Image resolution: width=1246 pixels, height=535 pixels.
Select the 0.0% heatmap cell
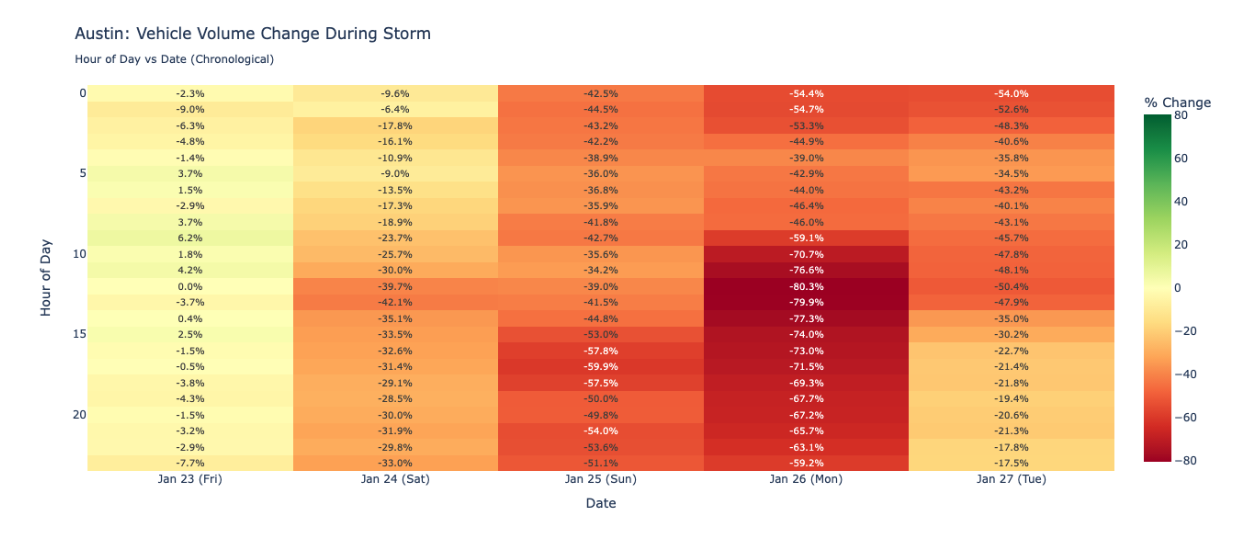(190, 286)
